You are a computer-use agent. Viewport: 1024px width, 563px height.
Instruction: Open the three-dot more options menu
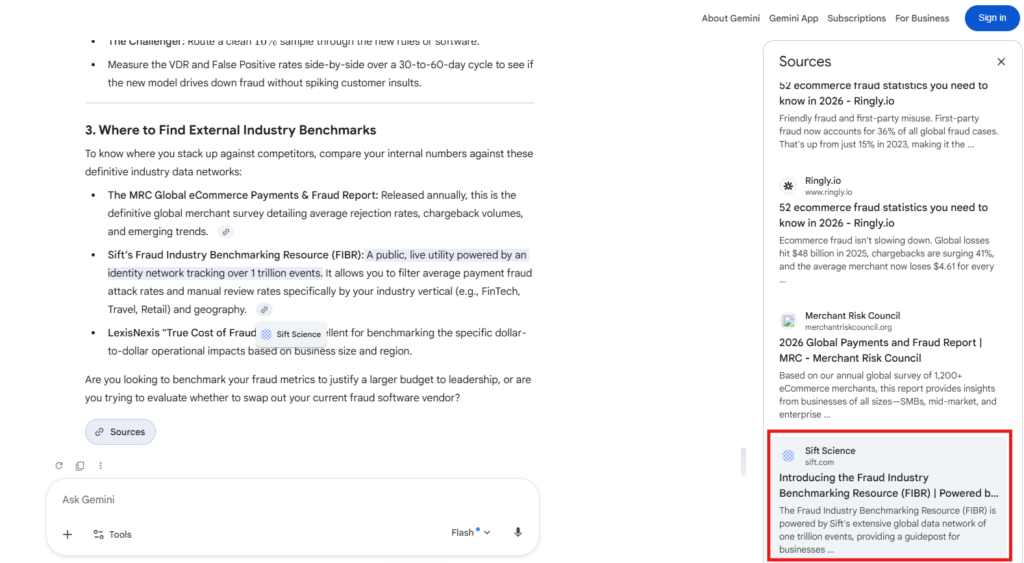coord(101,466)
